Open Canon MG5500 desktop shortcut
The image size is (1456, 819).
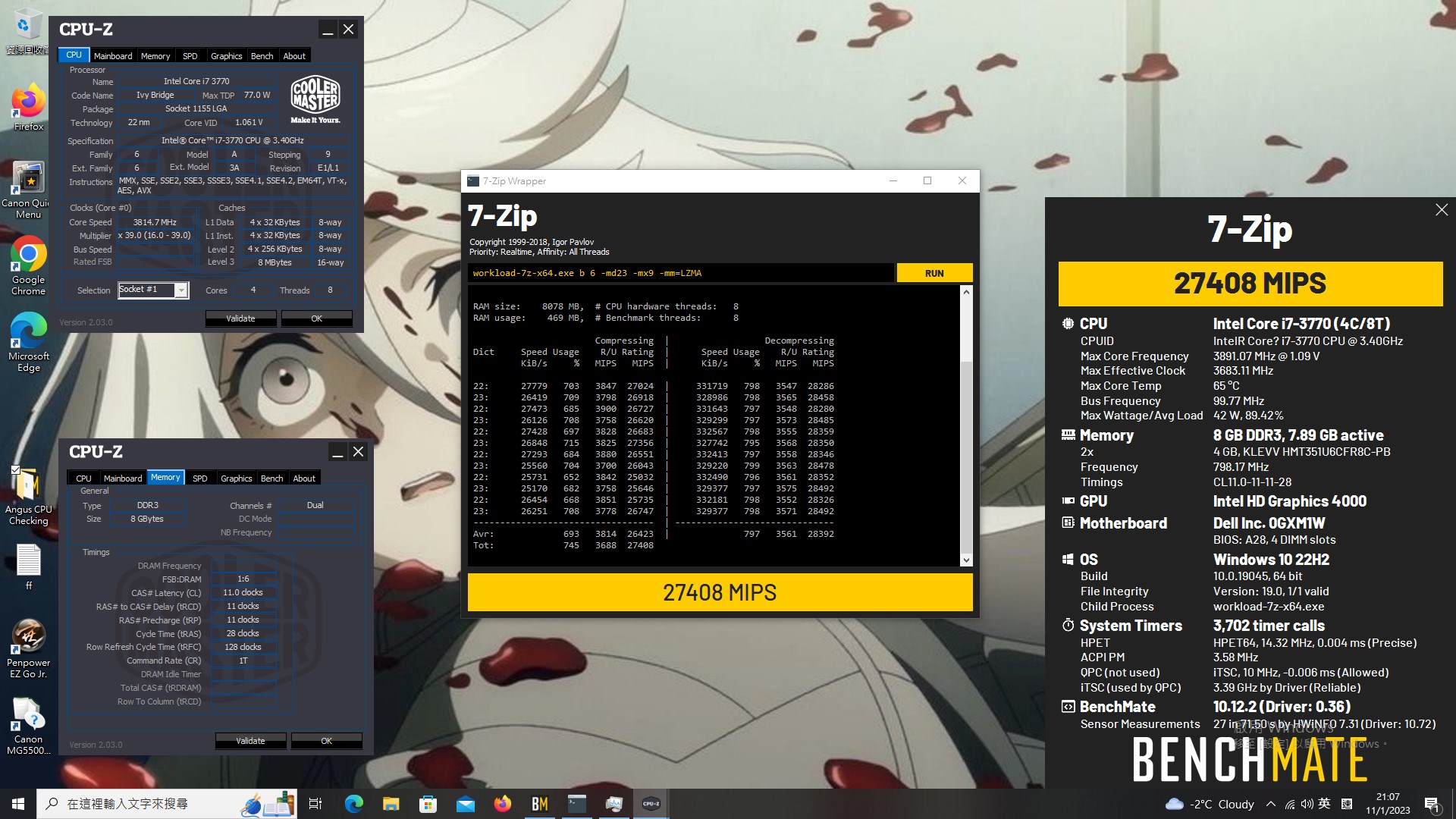[x=28, y=726]
